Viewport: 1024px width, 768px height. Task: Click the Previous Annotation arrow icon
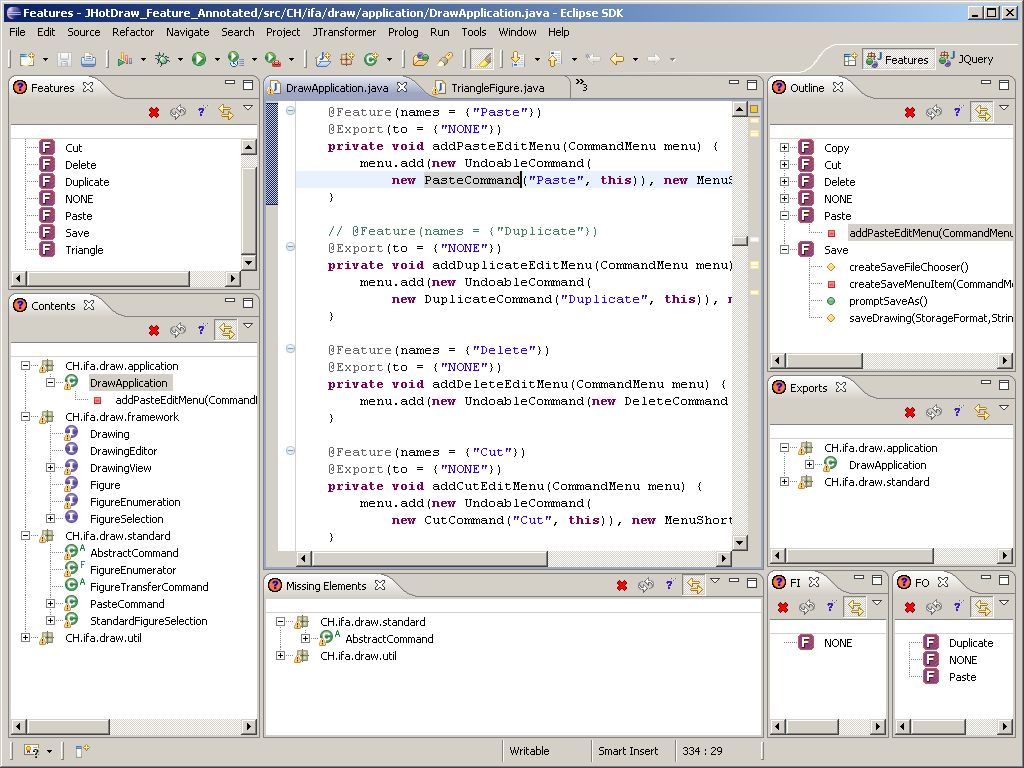click(x=554, y=59)
